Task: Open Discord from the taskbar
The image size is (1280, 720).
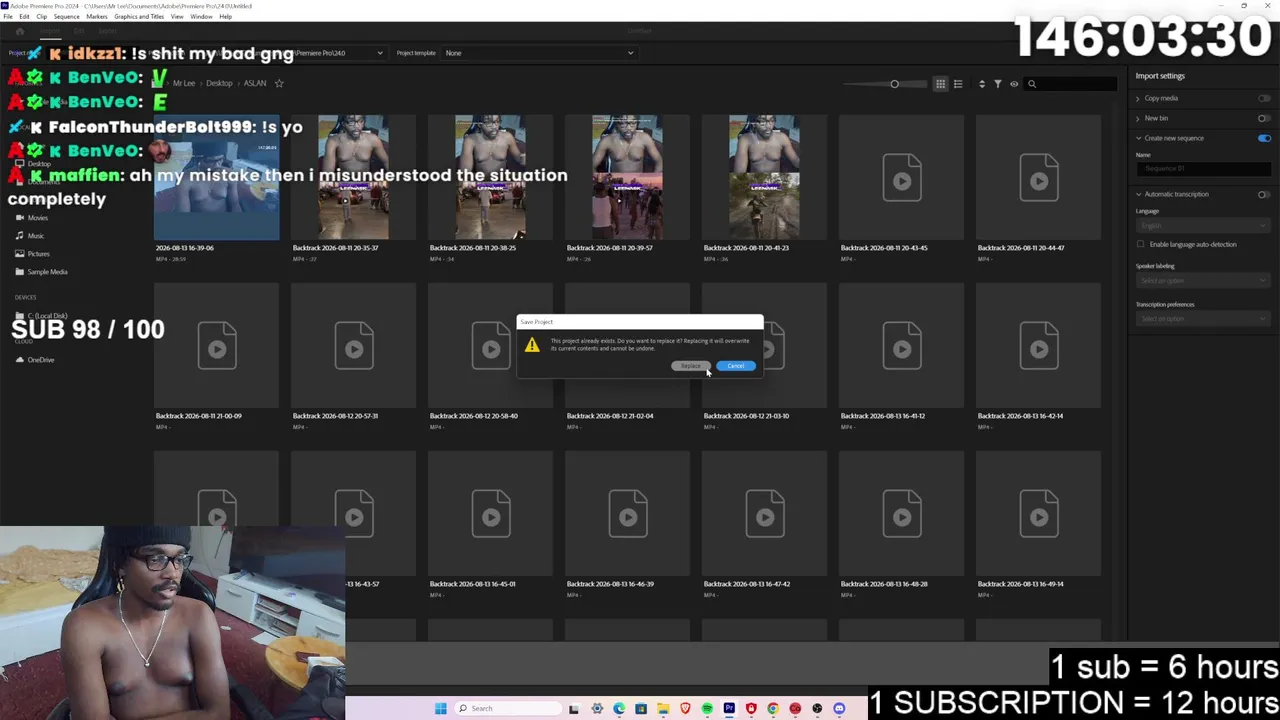Action: (x=839, y=709)
